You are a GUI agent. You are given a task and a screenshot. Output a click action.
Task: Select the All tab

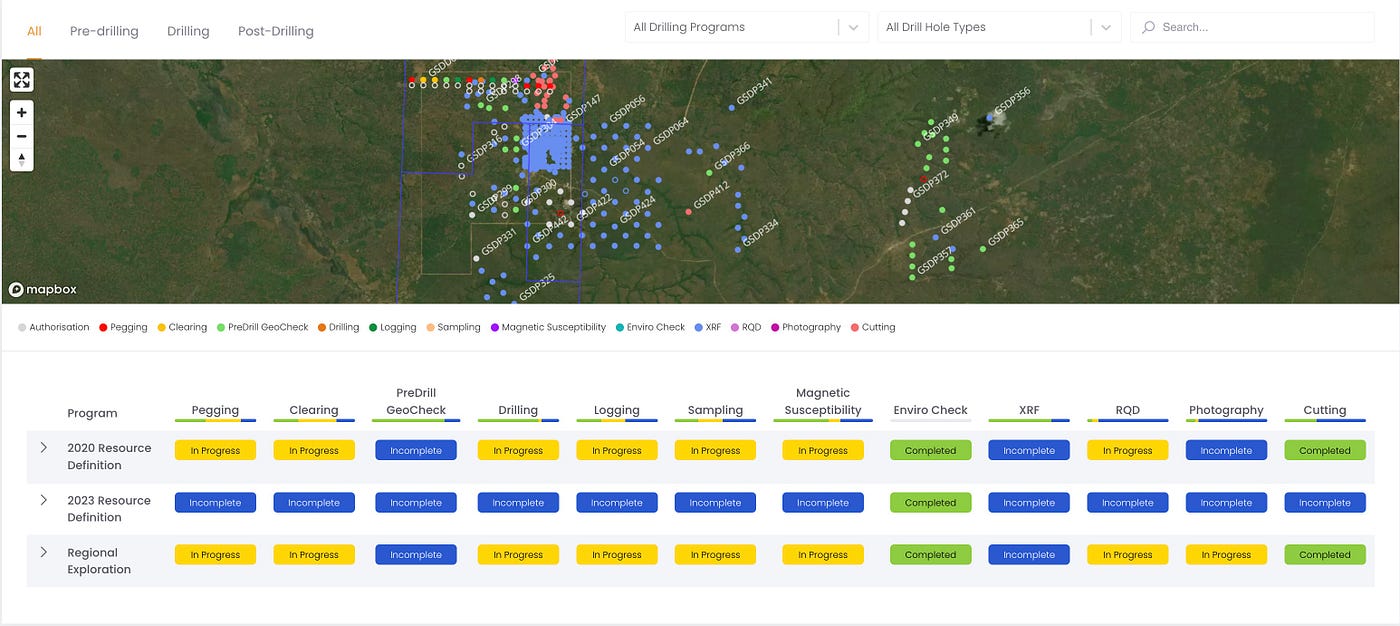[34, 31]
